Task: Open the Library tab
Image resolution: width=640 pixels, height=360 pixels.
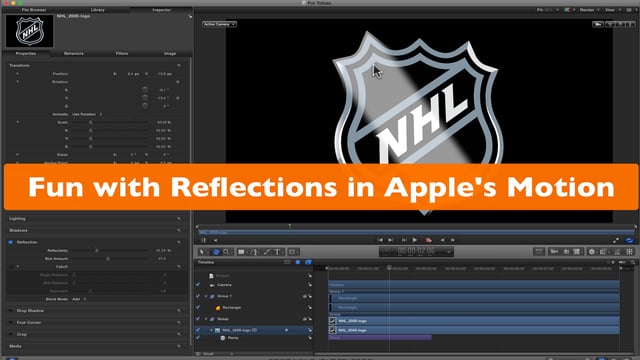Action: click(x=98, y=9)
